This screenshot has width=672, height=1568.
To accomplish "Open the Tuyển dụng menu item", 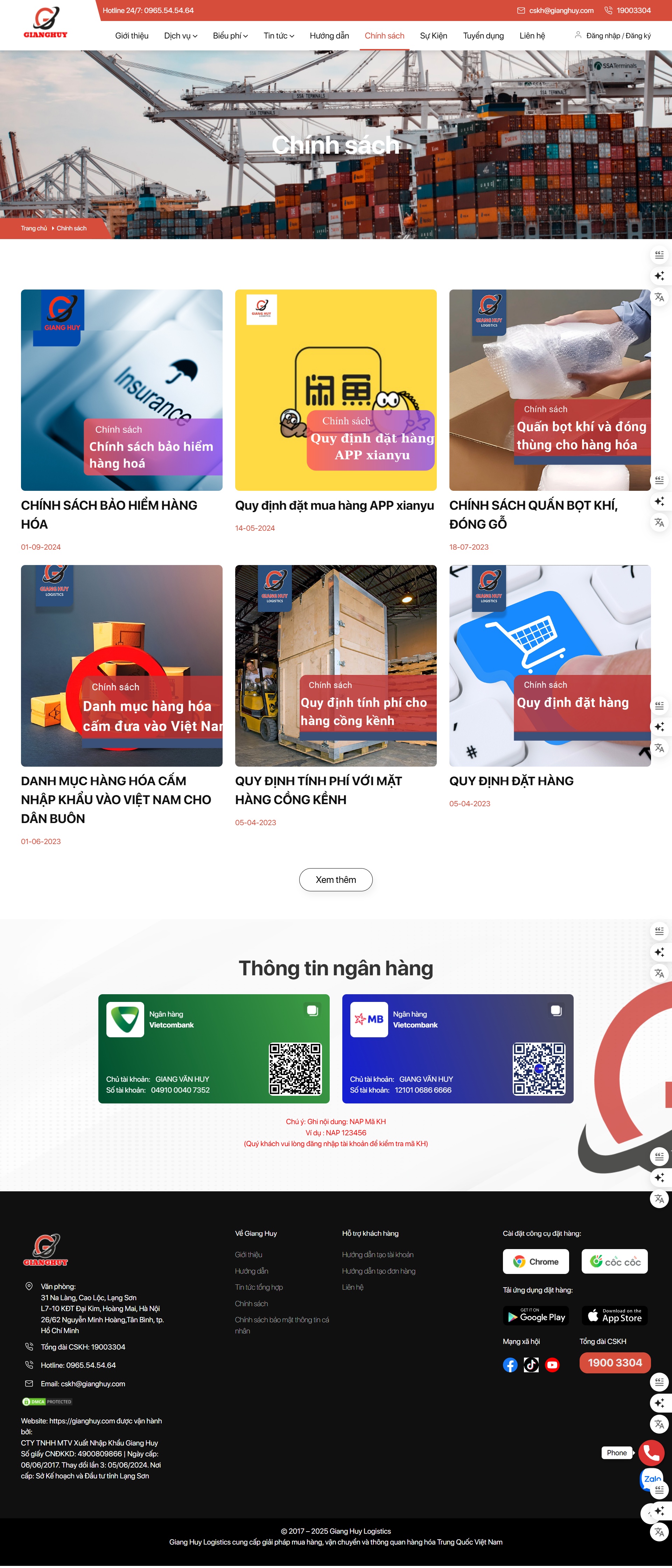I will point(483,36).
